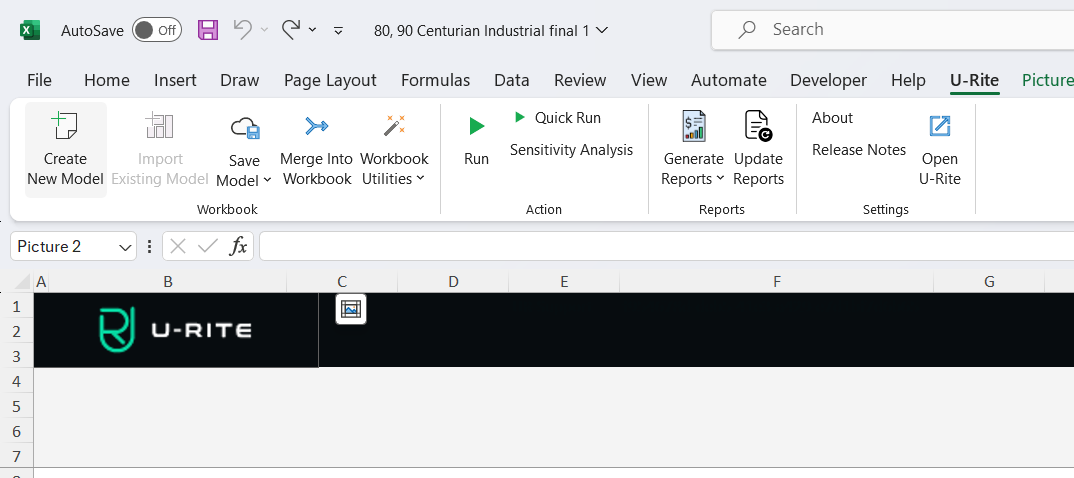The width and height of the screenshot is (1074, 478).
Task: Click Merge Into Workbook icon
Action: [316, 126]
